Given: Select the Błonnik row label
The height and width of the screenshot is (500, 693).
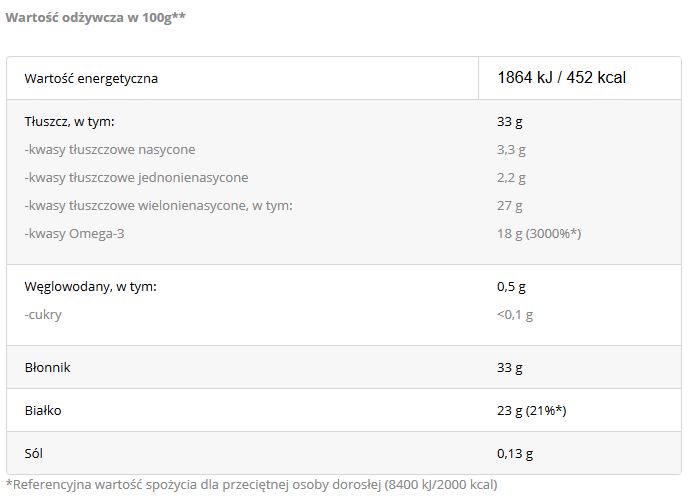Looking at the screenshot, I should pos(47,367).
